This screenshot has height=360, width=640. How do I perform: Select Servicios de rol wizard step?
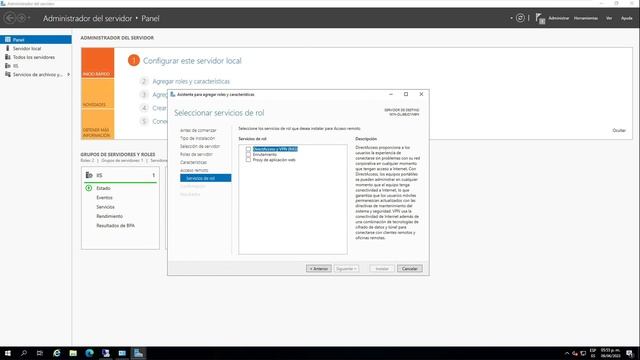(205, 178)
